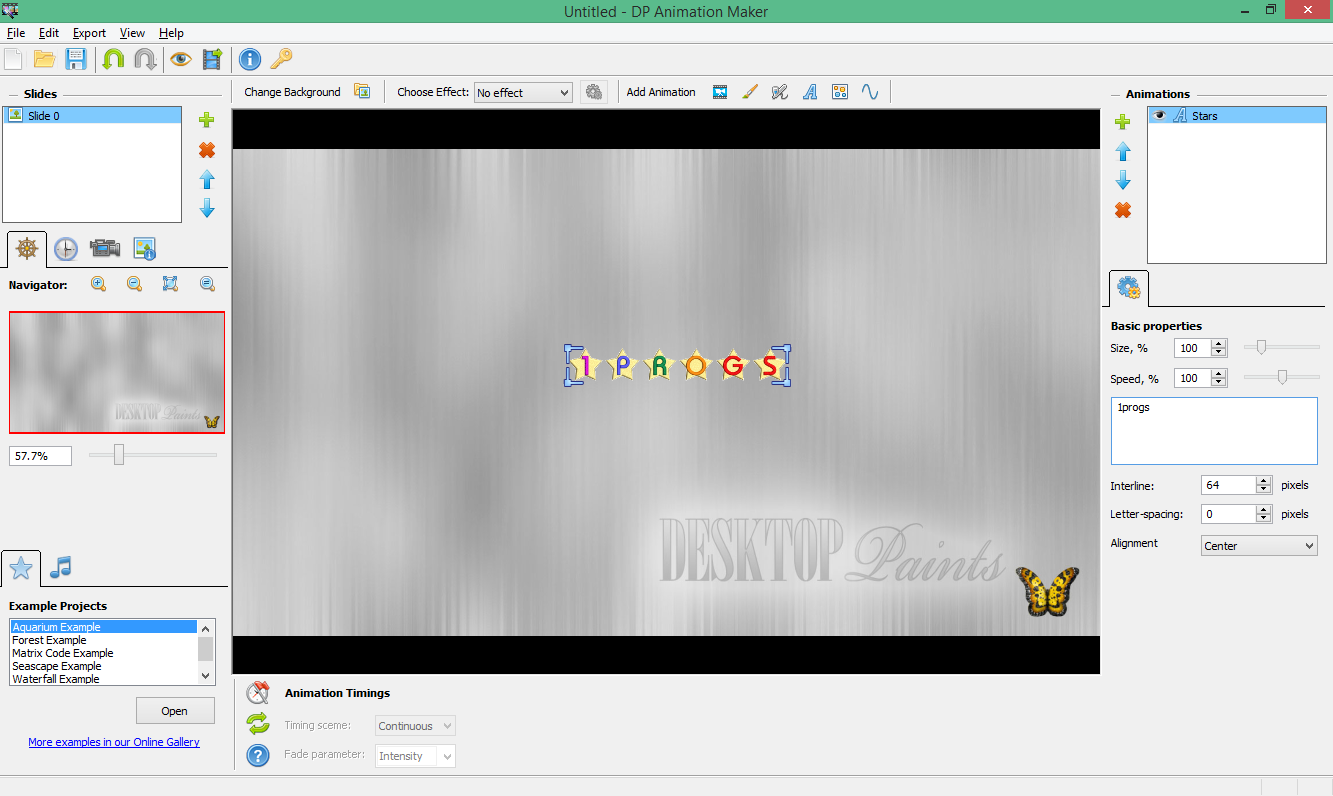Open the Brush animation tool
Screen dimensions: 1333x796
750,91
